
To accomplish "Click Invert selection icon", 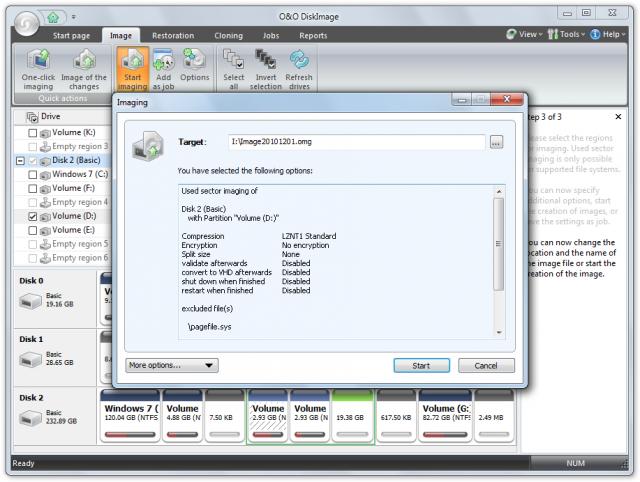I will [x=265, y=59].
